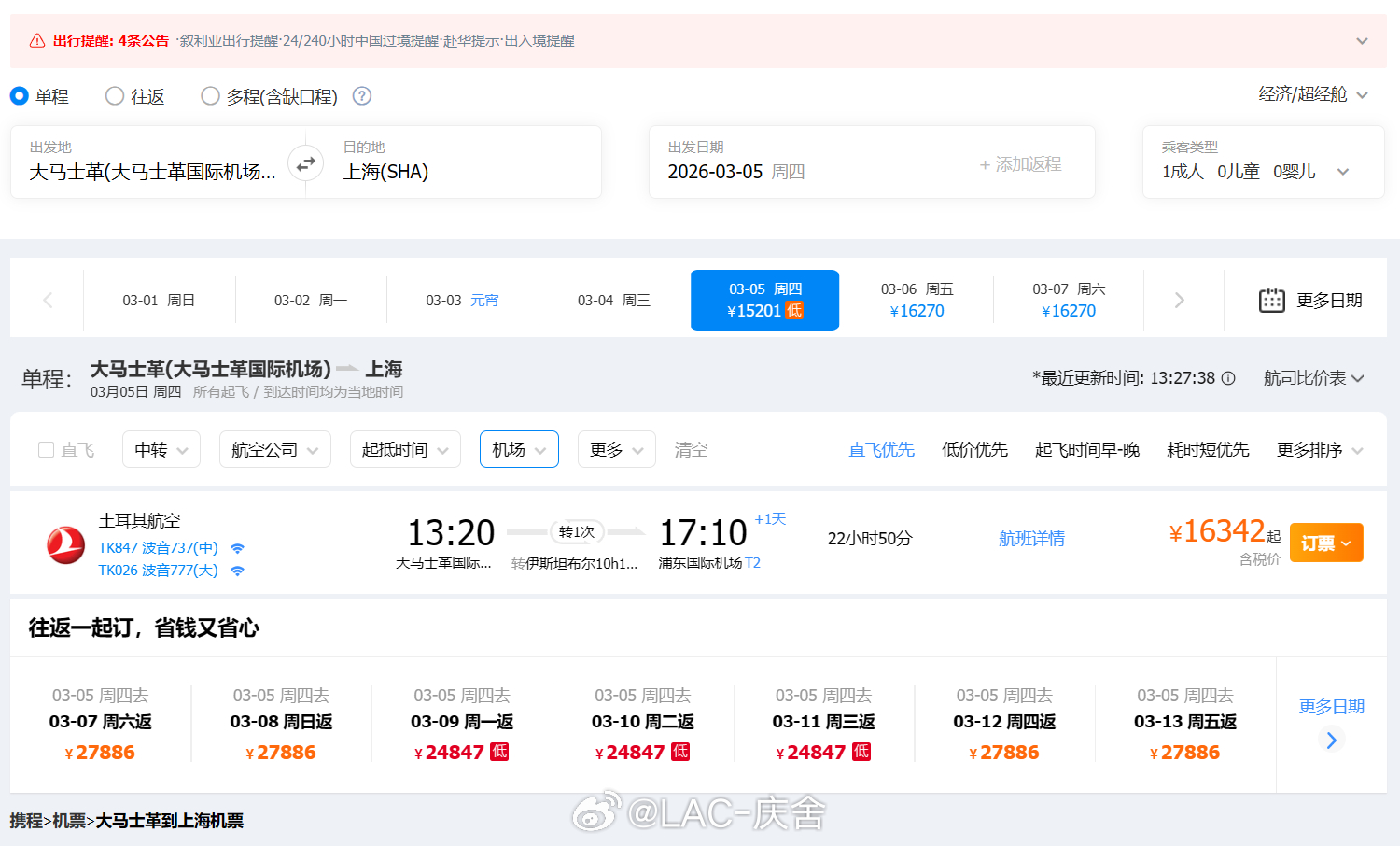The height and width of the screenshot is (846, 1400).
Task: Select the 03-03 元宵 date tab
Action: coord(462,300)
